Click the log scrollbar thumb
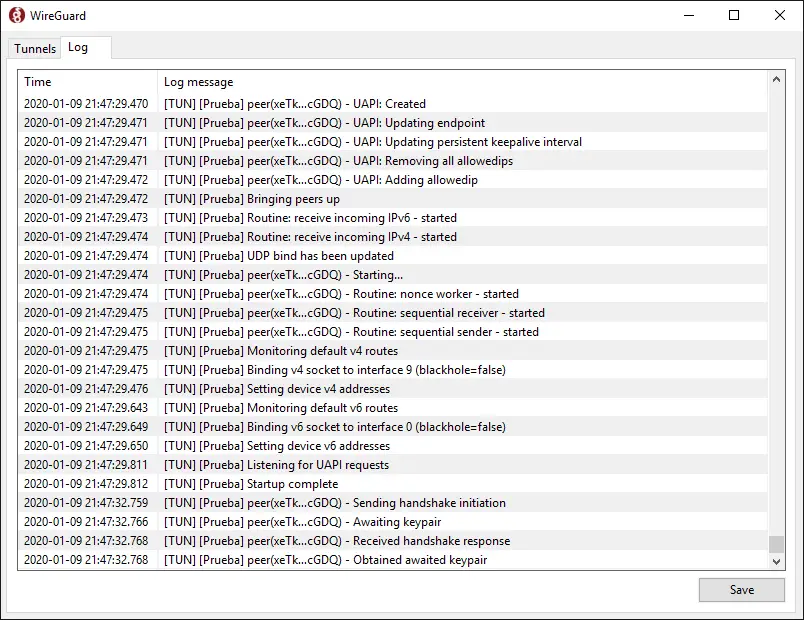This screenshot has height=620, width=804. tap(776, 545)
